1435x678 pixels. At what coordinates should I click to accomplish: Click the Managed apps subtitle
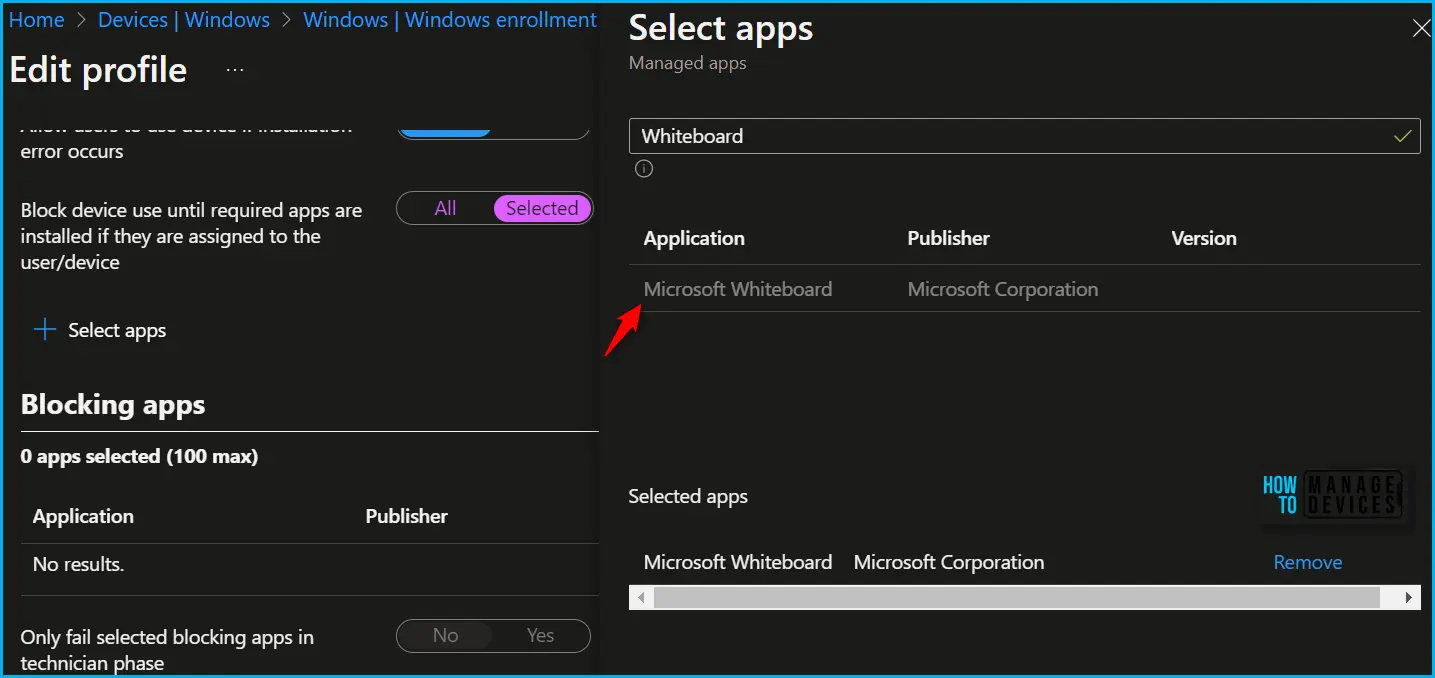click(x=687, y=63)
